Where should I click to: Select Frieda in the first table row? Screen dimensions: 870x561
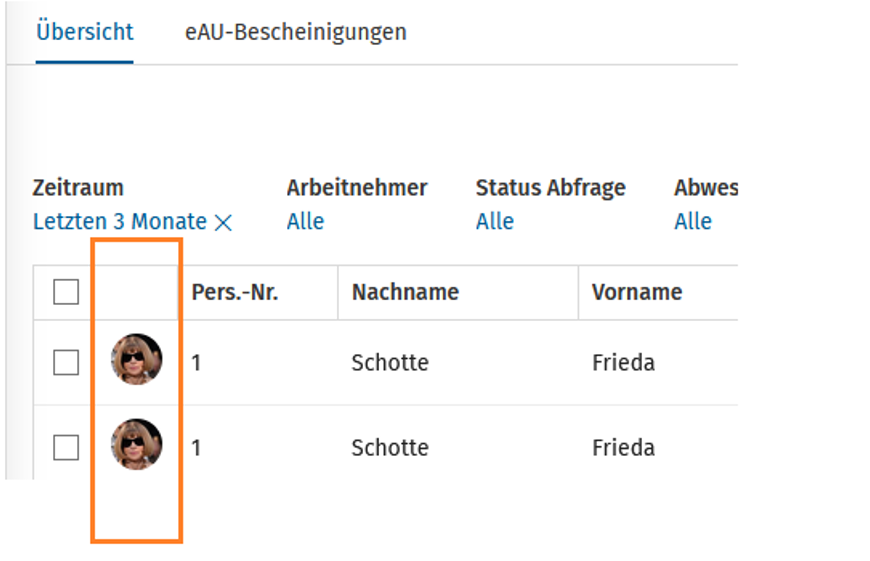pos(624,363)
